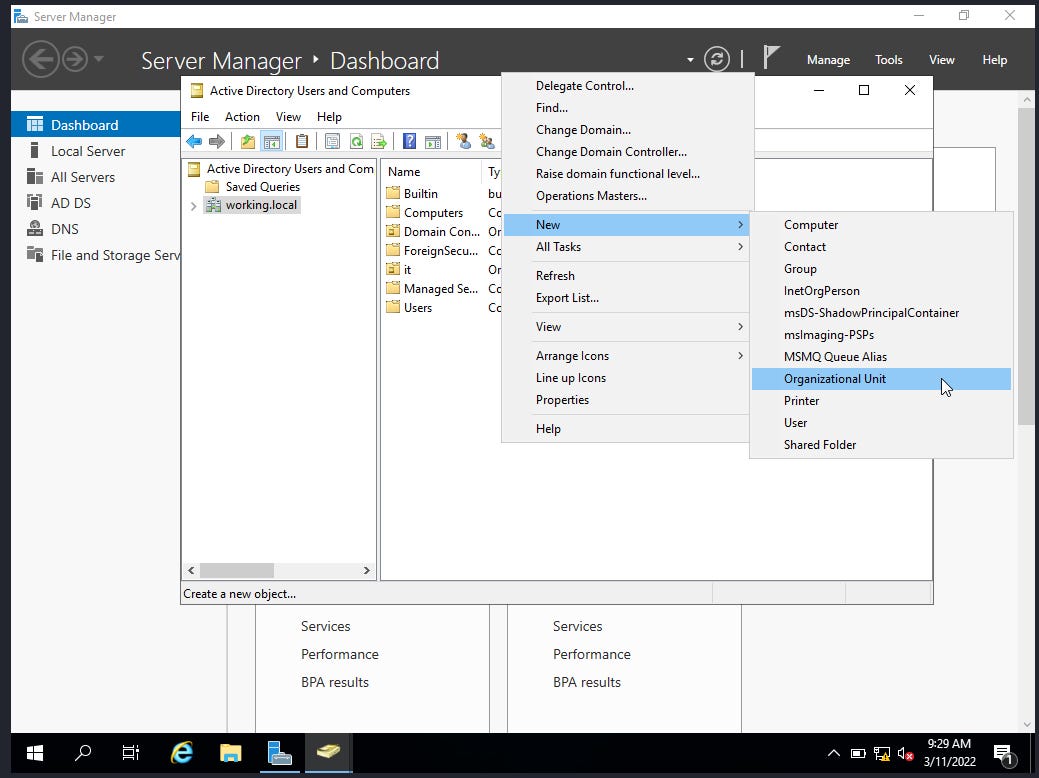
Task: Open Task View on the taskbar
Action: coord(131,753)
